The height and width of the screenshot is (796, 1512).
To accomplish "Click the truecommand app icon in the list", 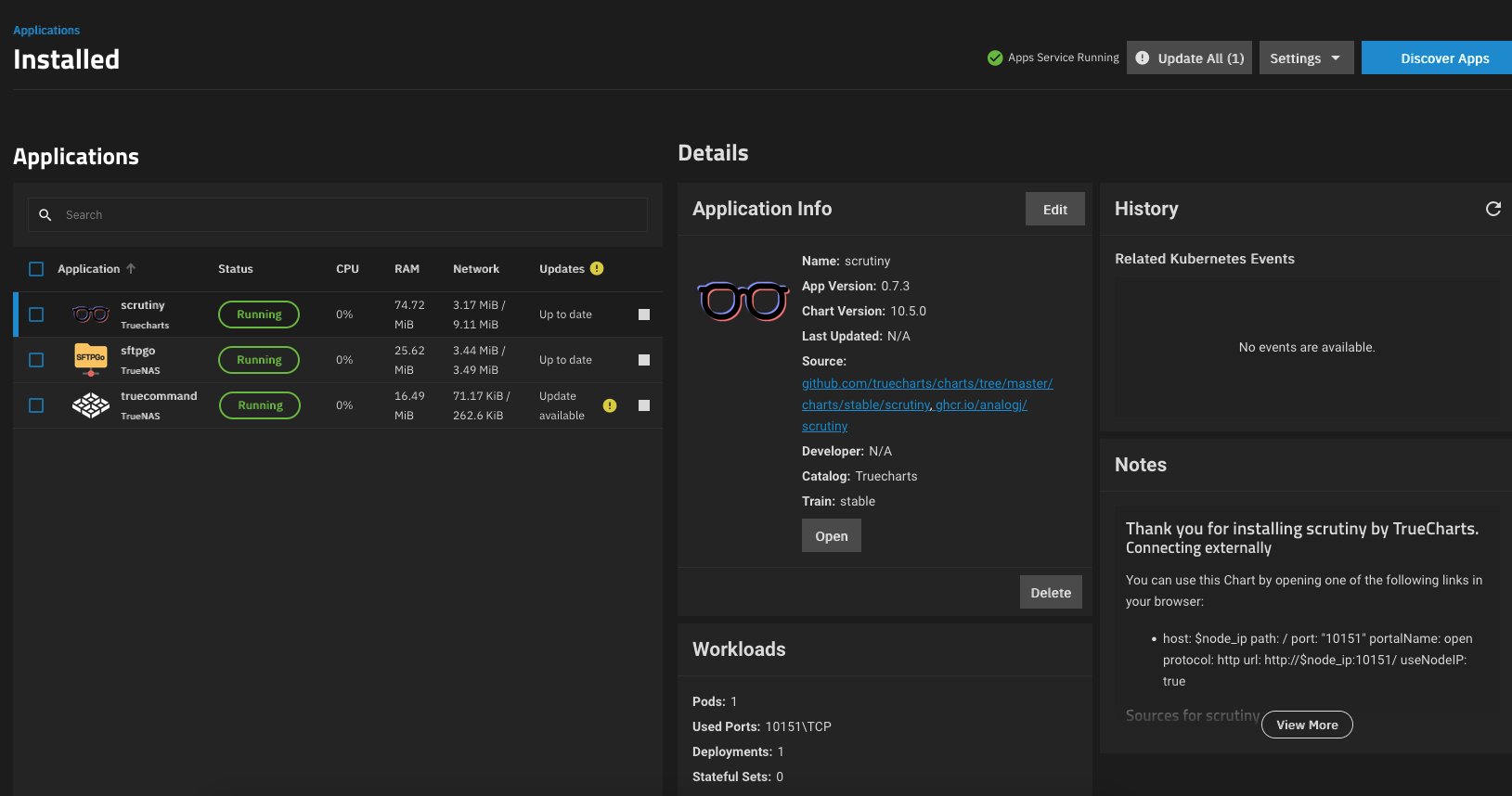I will point(90,405).
